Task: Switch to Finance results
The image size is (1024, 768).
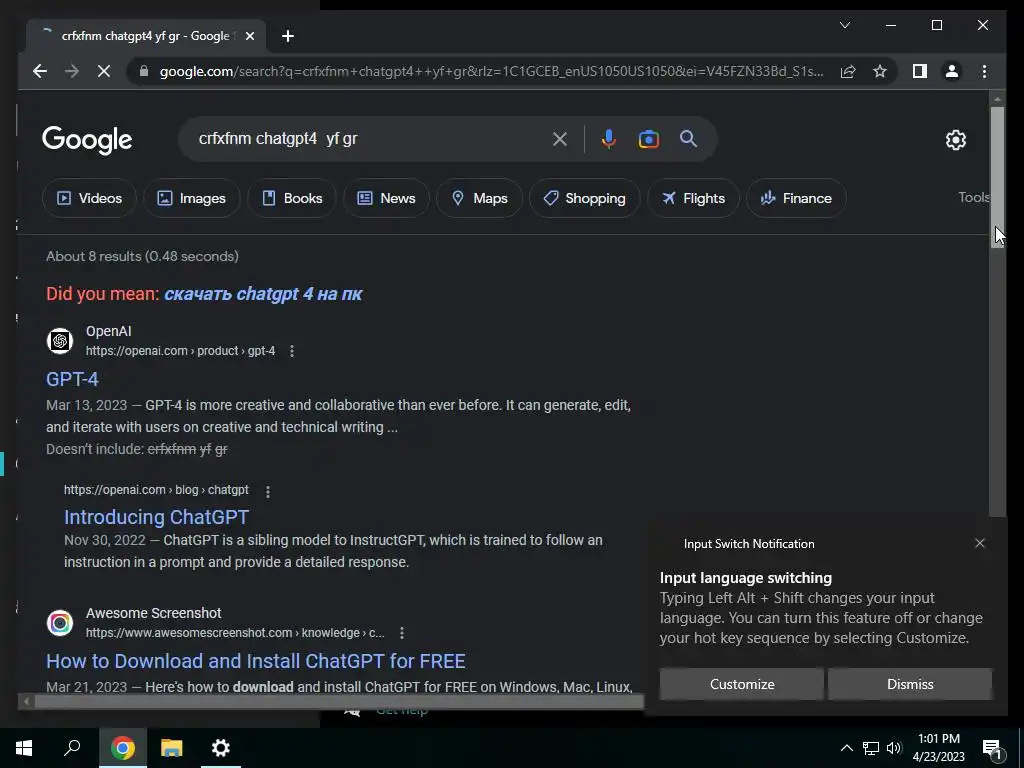Action: (796, 198)
